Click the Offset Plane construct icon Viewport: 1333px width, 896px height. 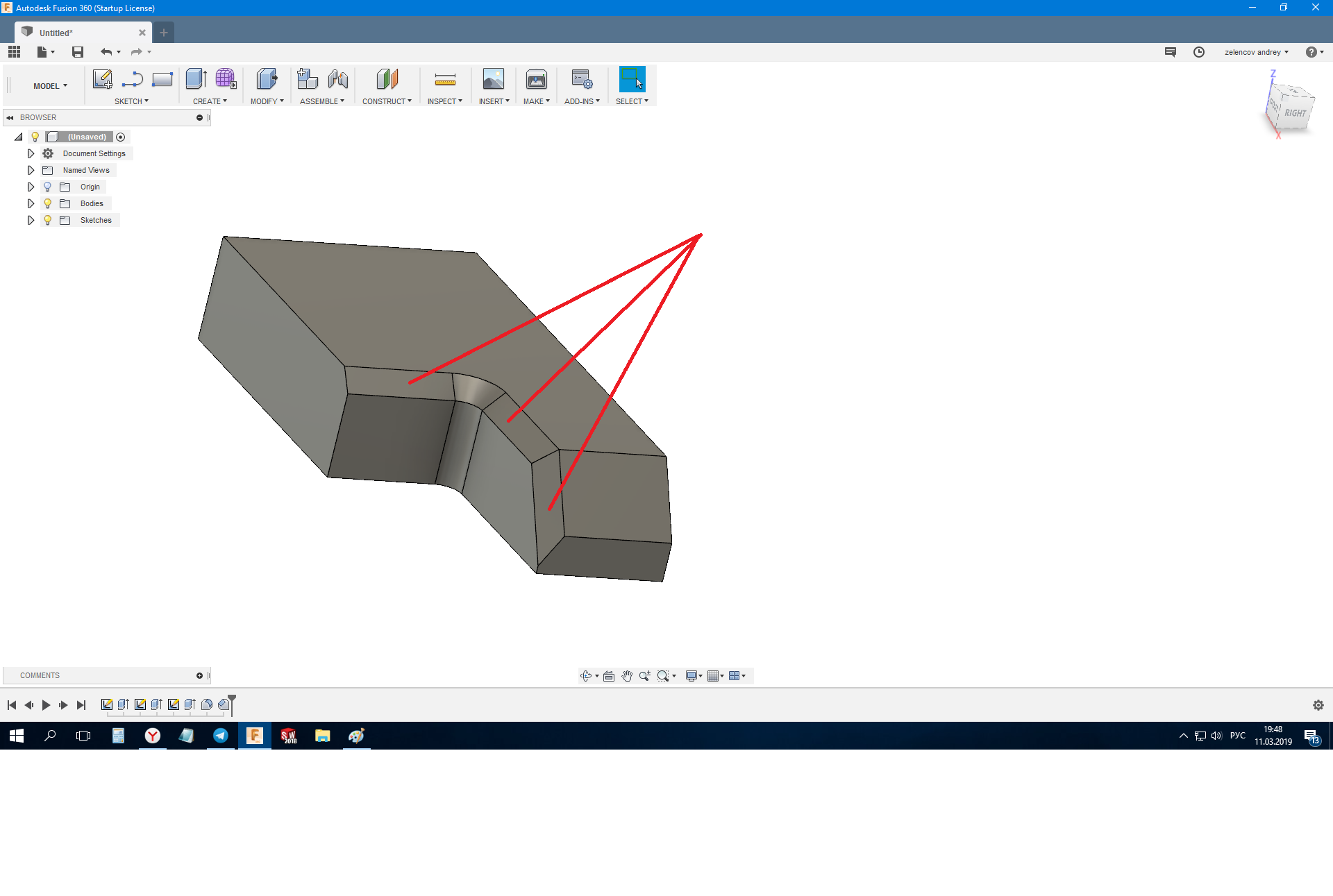387,79
